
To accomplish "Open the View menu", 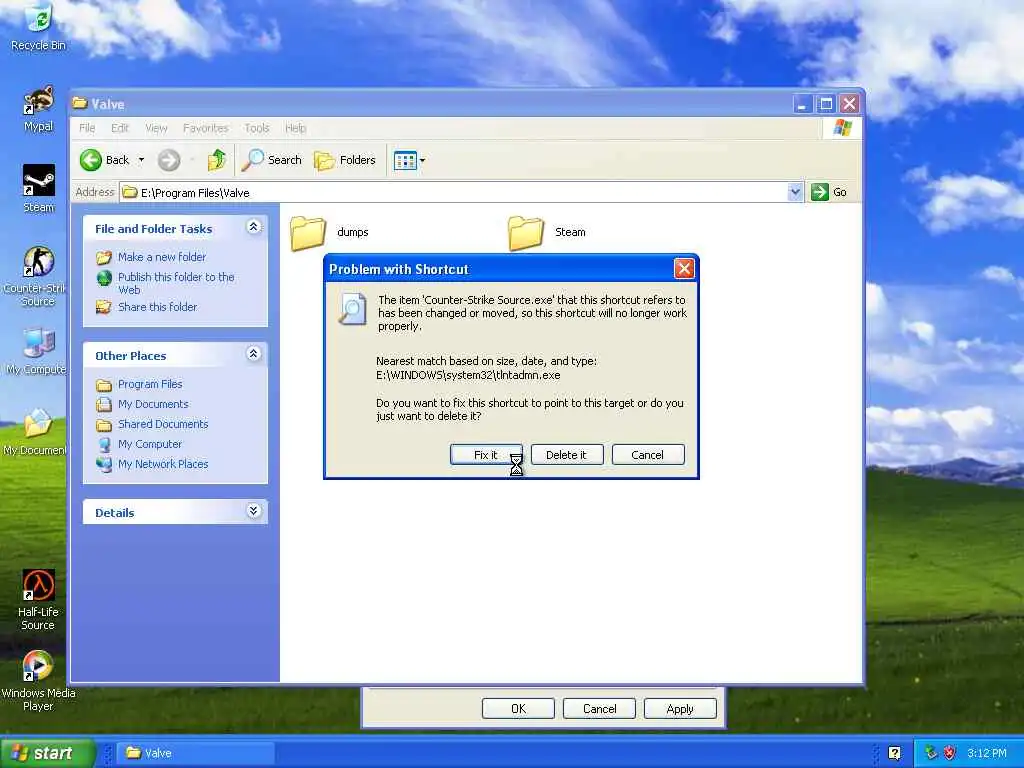I will pos(156,128).
